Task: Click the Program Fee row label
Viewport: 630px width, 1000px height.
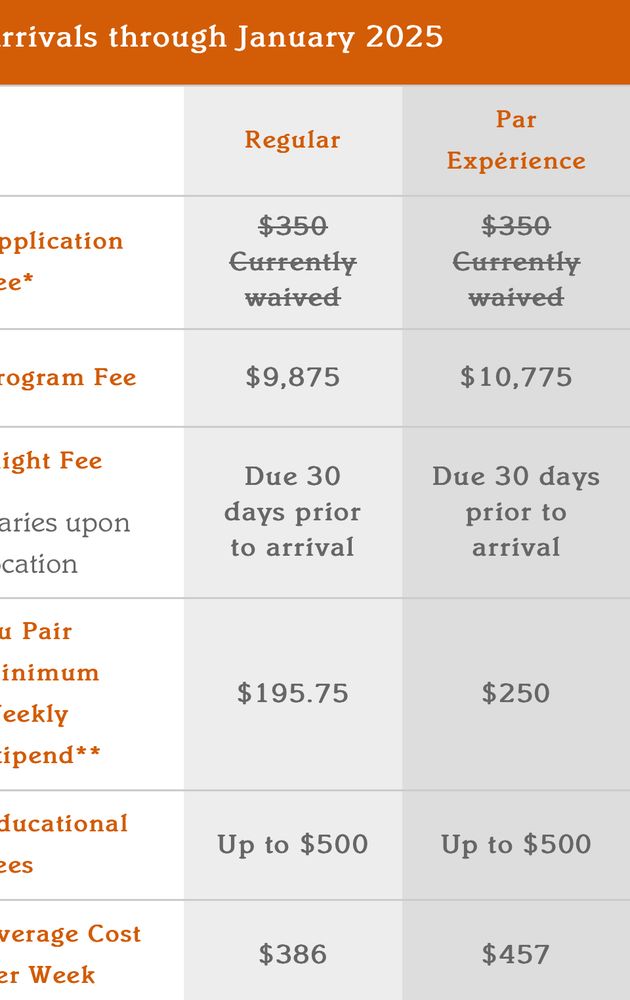Action: tap(68, 378)
